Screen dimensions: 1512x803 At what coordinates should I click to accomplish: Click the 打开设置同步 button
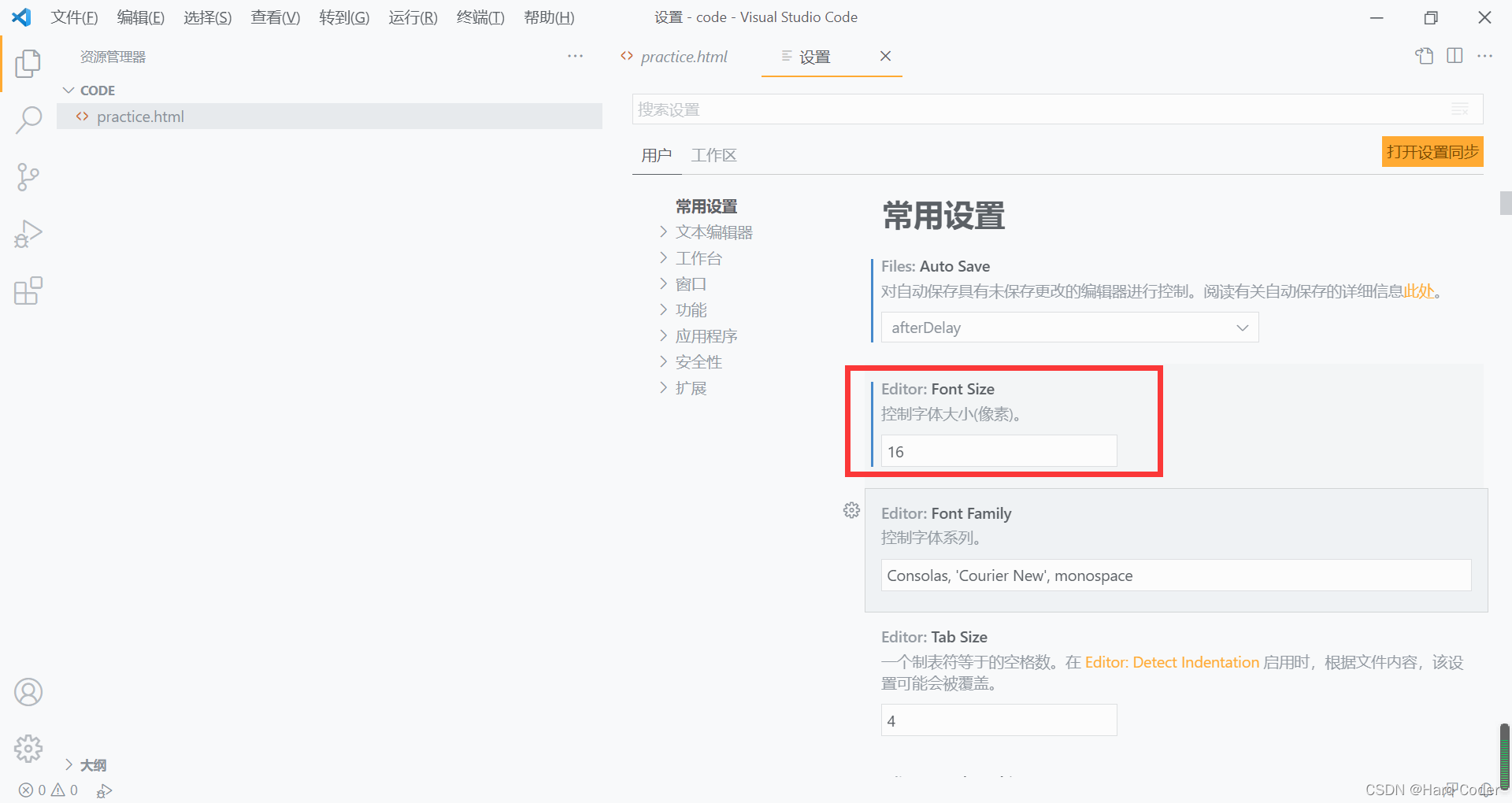tap(1432, 152)
